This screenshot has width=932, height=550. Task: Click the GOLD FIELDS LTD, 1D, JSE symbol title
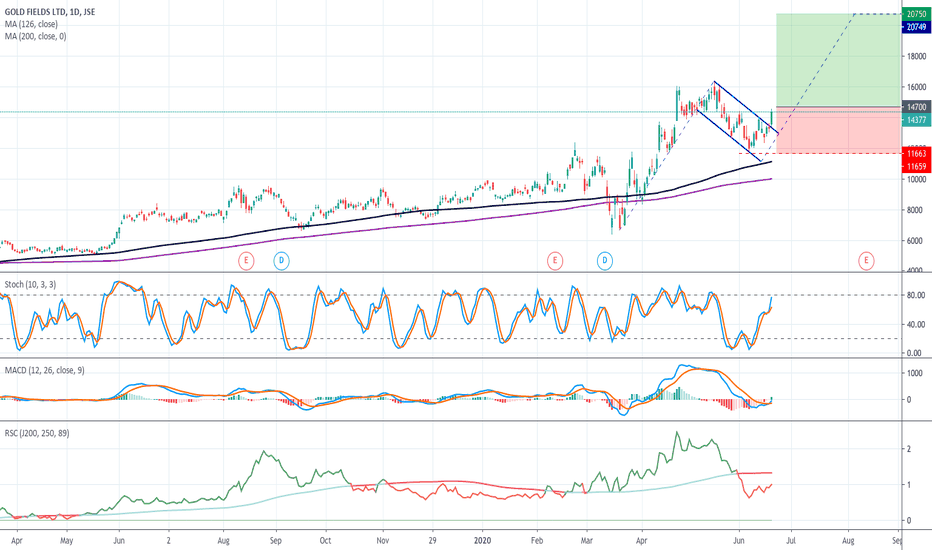click(50, 12)
